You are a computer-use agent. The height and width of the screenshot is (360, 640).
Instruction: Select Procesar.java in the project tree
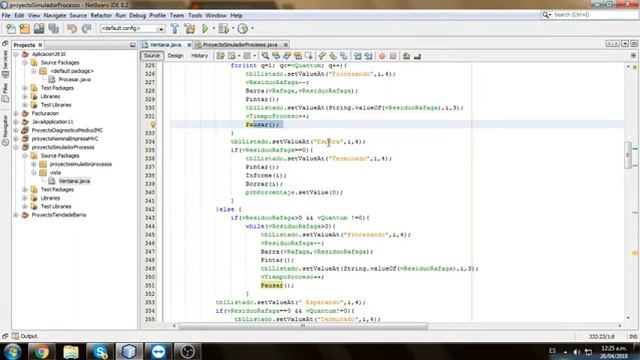[x=74, y=80]
